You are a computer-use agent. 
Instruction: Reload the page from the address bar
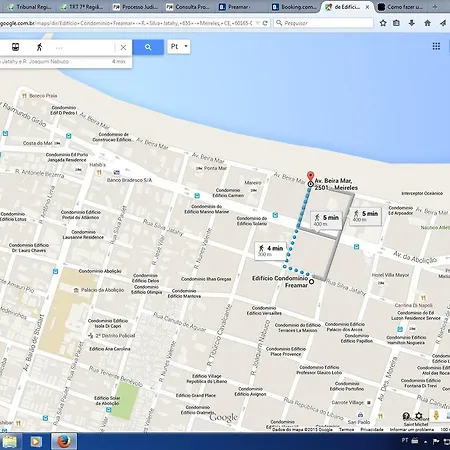pos(265,23)
